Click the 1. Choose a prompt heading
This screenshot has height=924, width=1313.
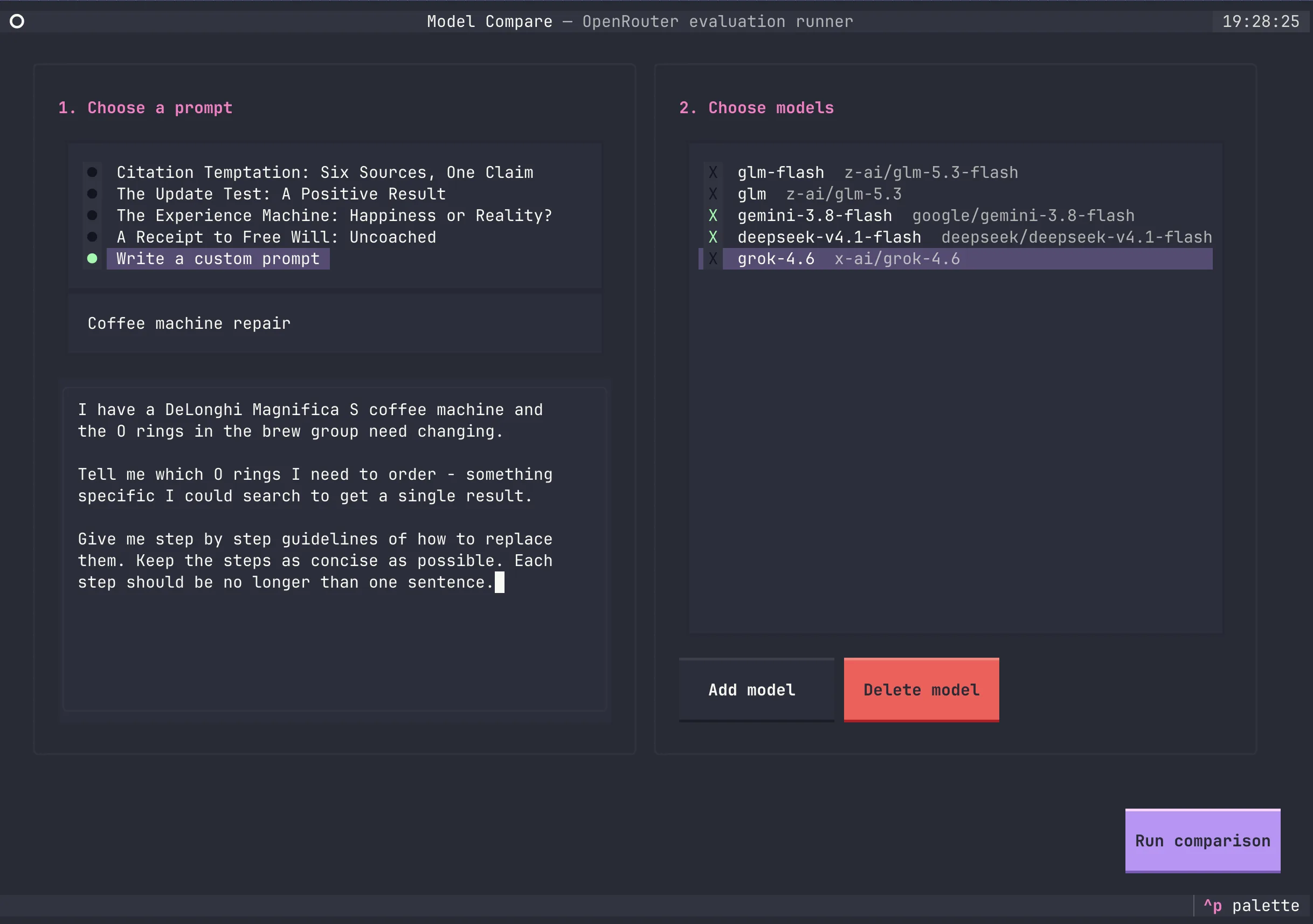pyautogui.click(x=145, y=108)
